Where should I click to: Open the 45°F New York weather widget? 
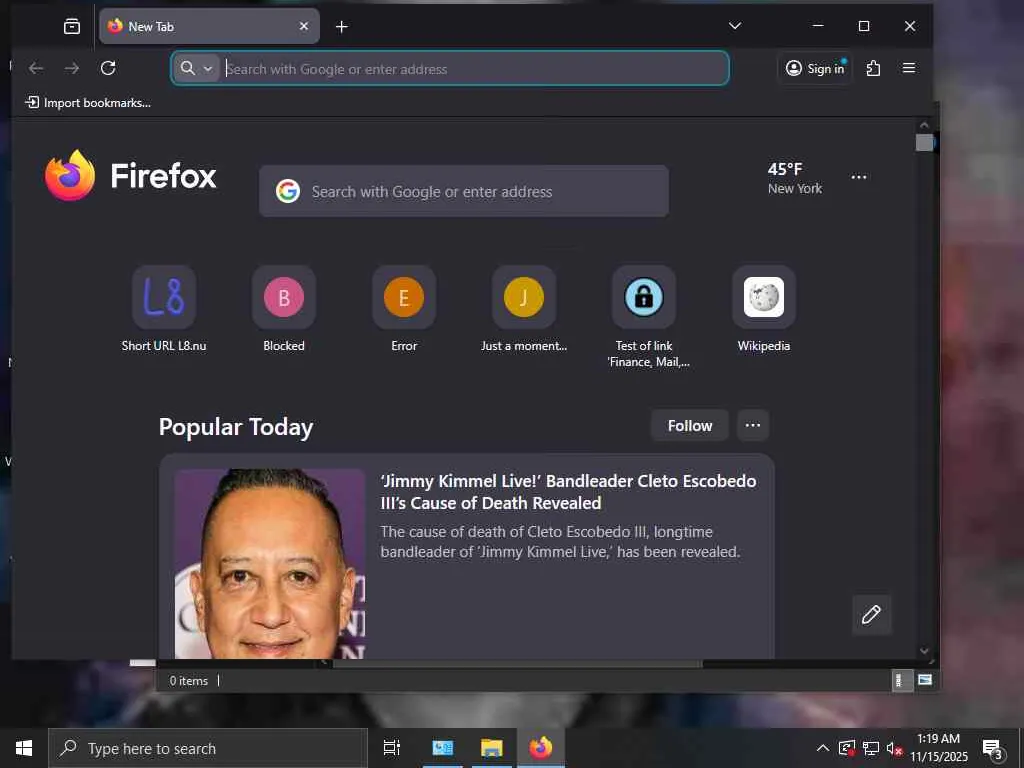click(794, 178)
